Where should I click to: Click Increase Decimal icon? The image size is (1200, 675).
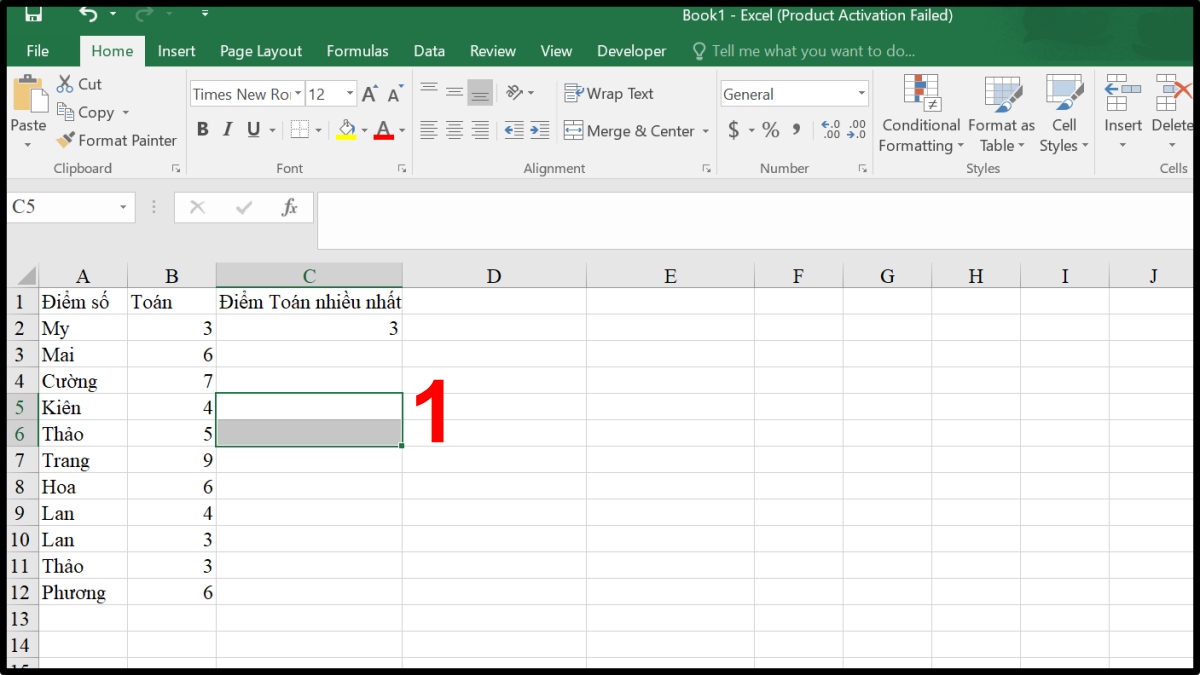click(x=830, y=130)
